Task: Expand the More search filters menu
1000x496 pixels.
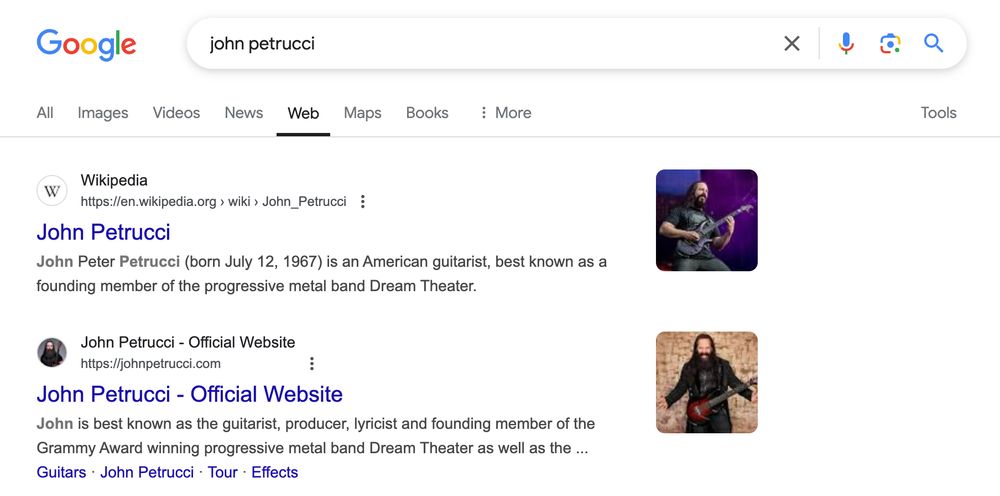Action: [x=505, y=113]
